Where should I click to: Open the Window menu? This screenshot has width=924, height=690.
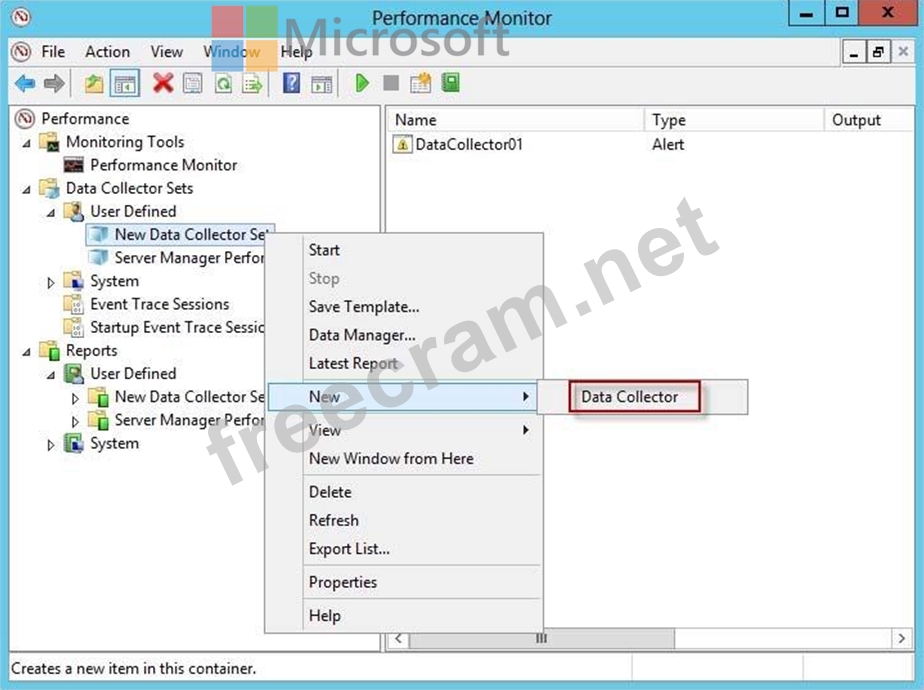[x=232, y=52]
